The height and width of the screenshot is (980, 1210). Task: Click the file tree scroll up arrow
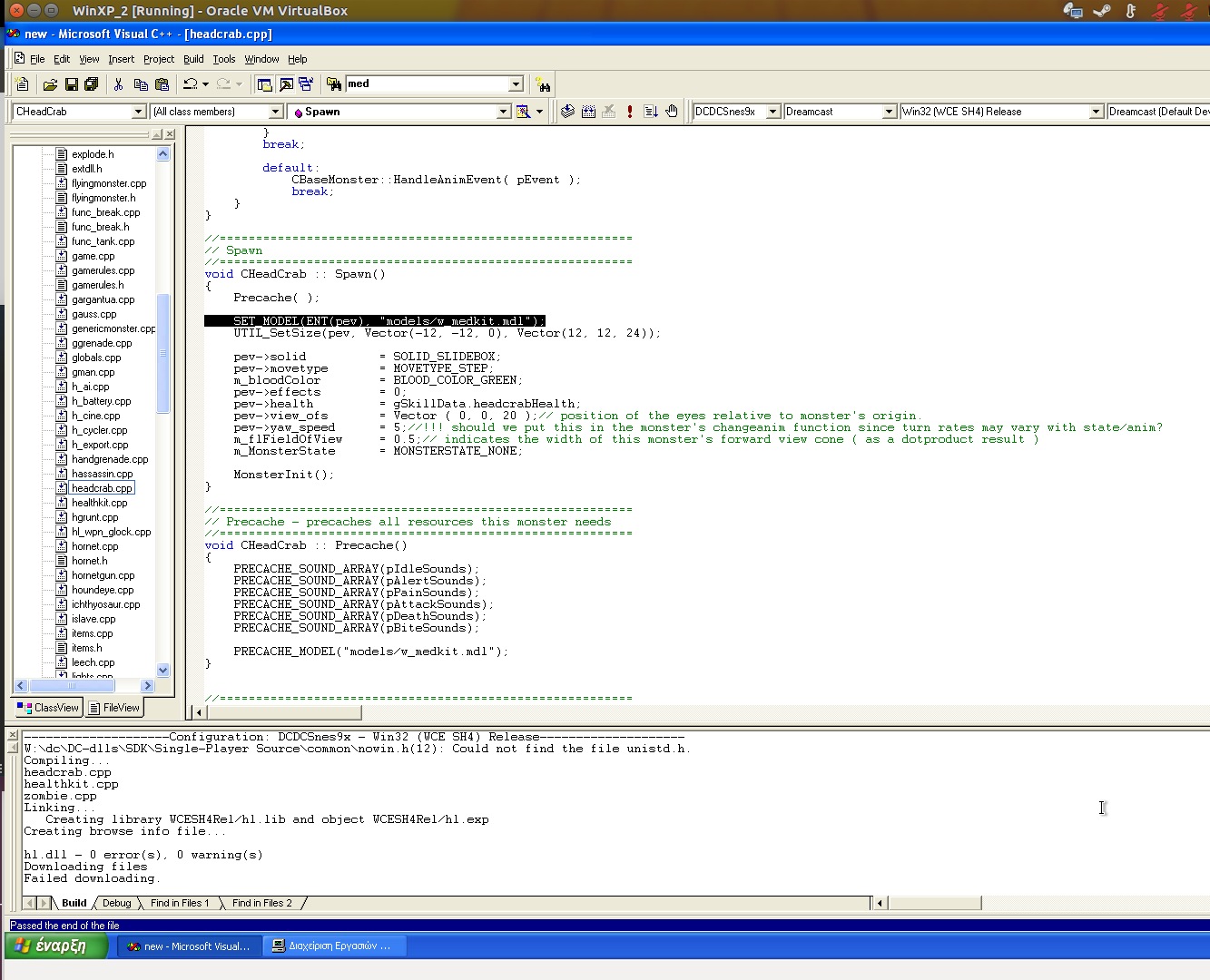tap(163, 154)
